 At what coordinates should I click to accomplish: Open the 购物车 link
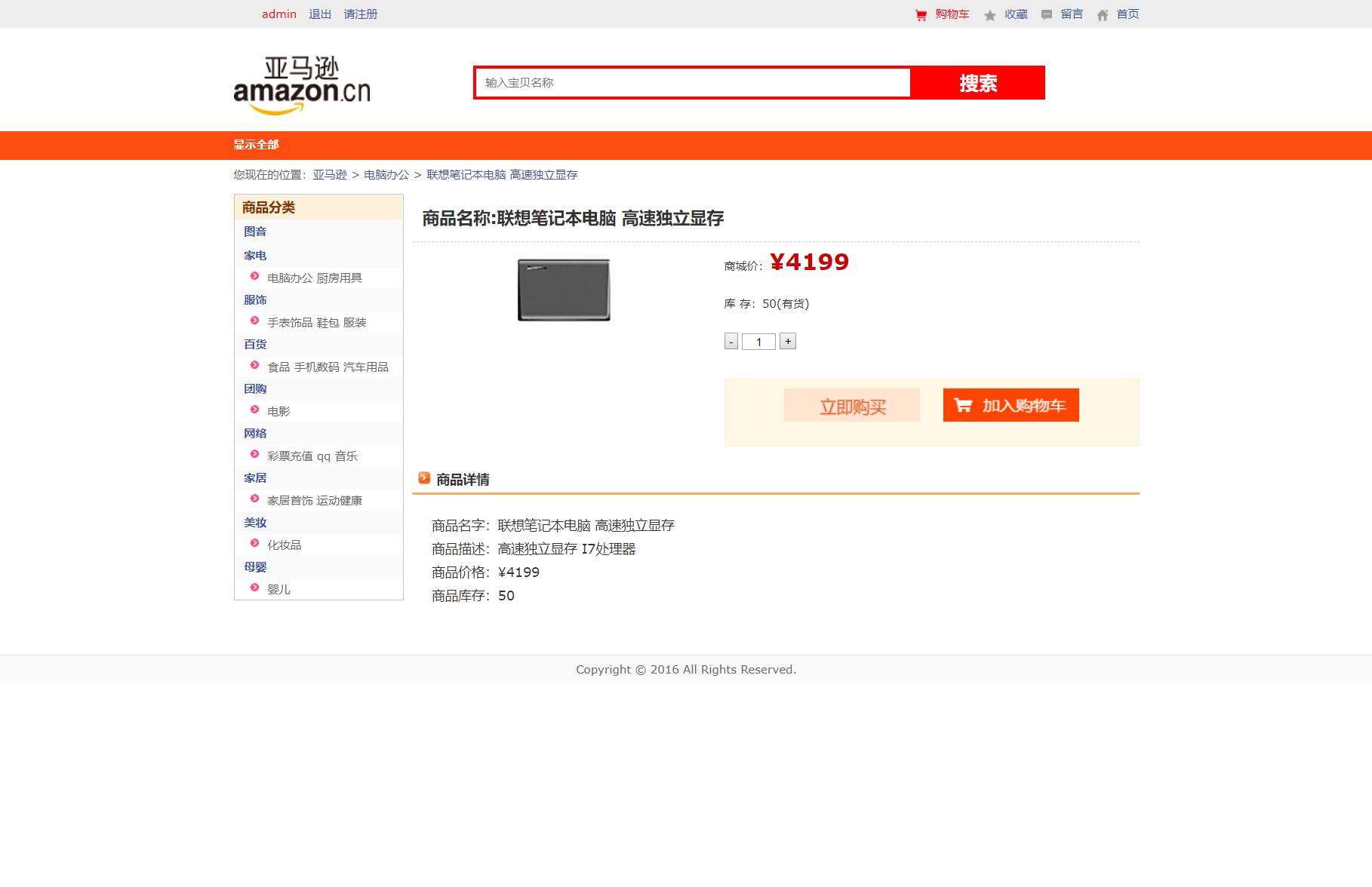coord(952,14)
